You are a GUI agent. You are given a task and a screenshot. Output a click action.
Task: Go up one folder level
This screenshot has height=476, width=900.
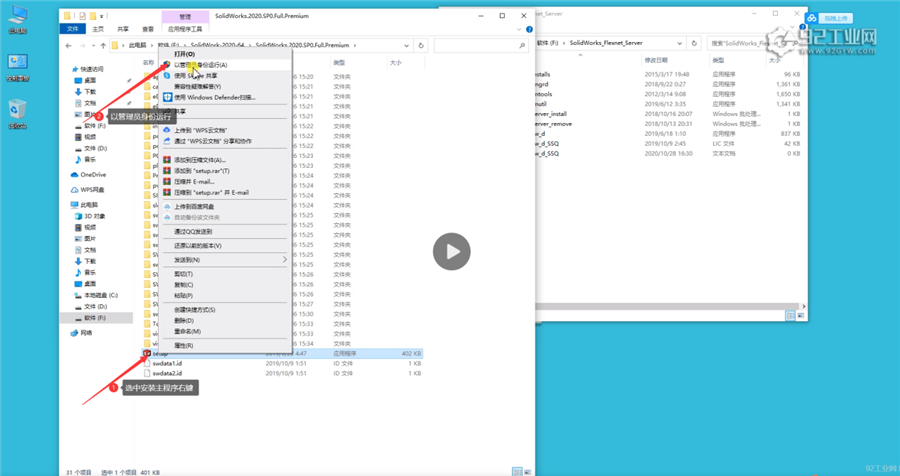pos(103,45)
